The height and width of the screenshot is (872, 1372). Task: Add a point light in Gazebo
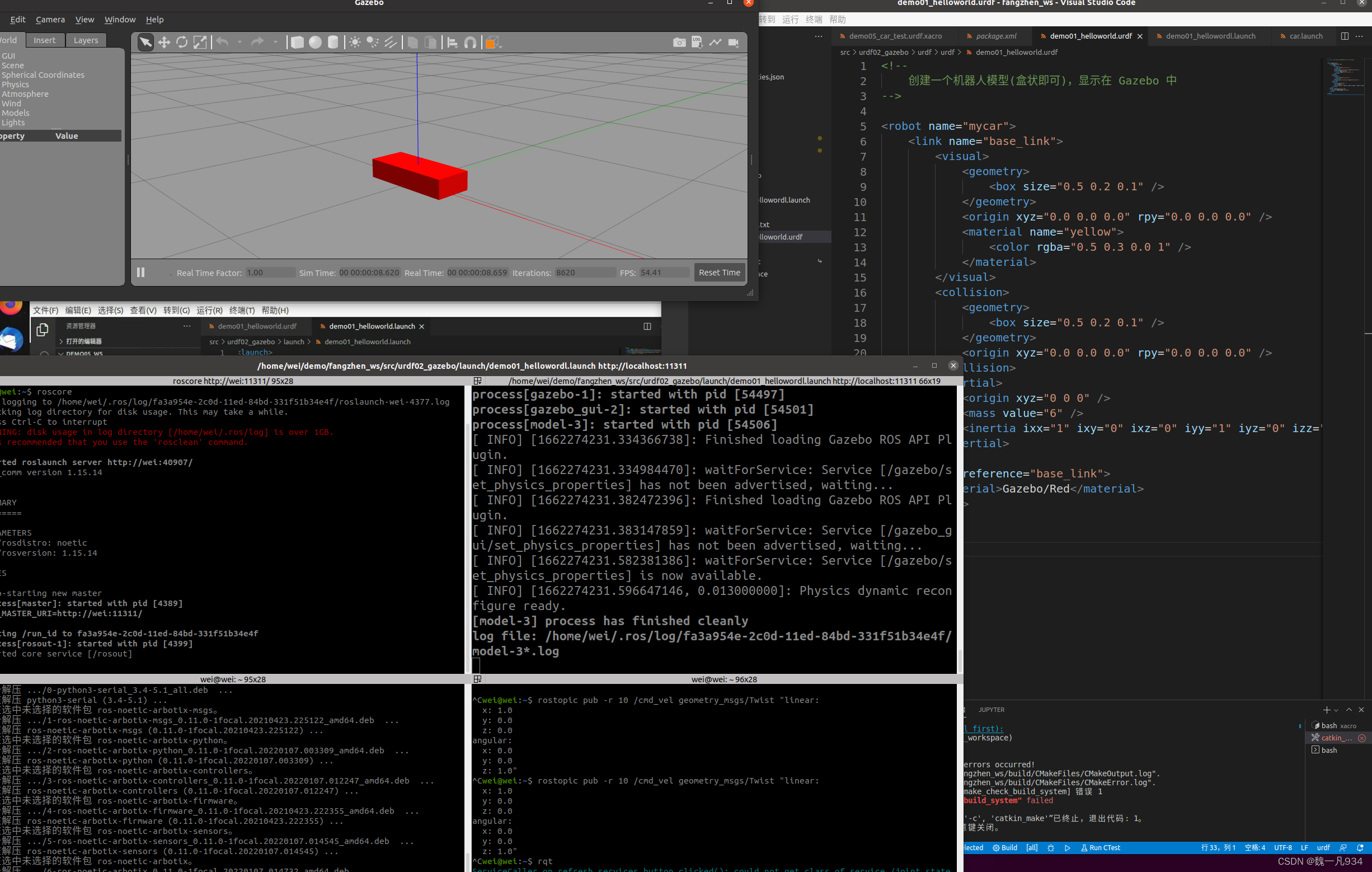point(355,43)
